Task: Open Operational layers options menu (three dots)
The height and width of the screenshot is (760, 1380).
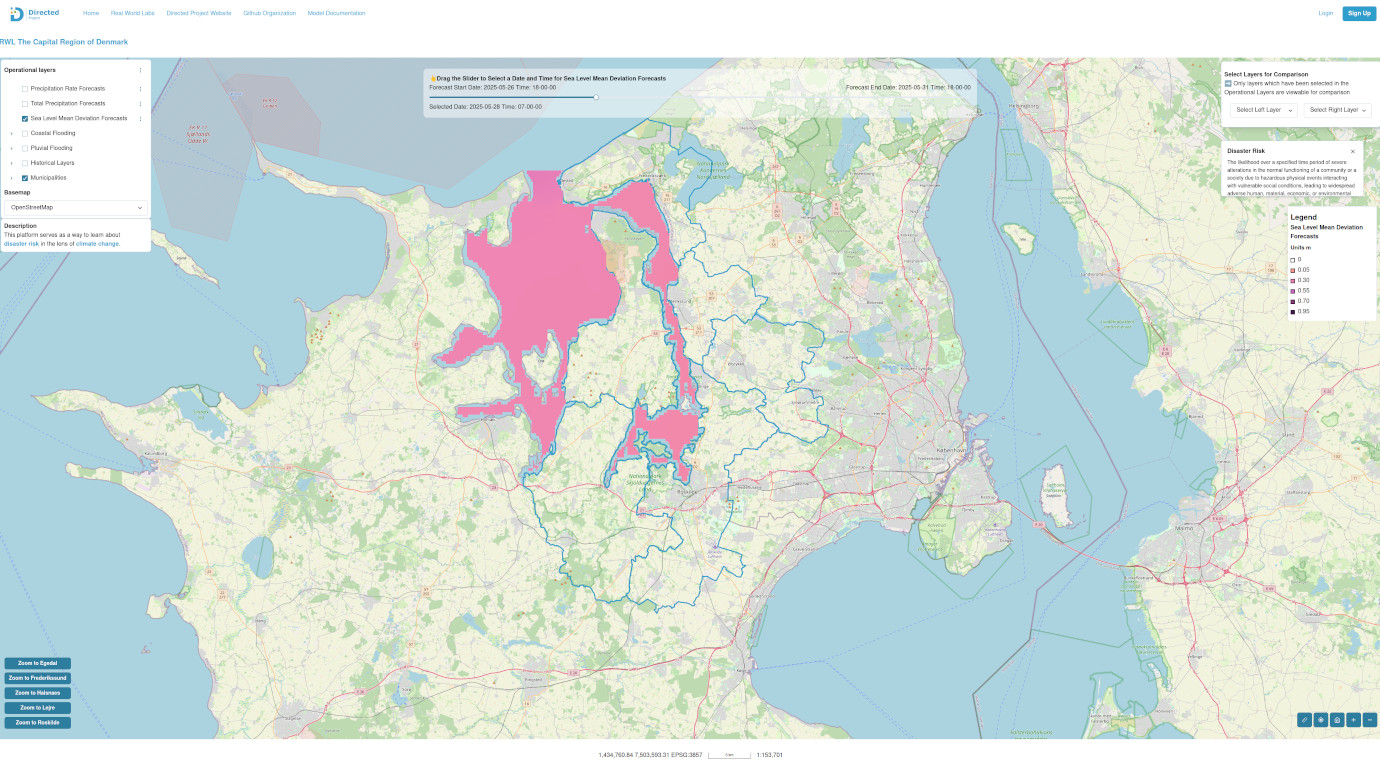Action: pos(140,70)
